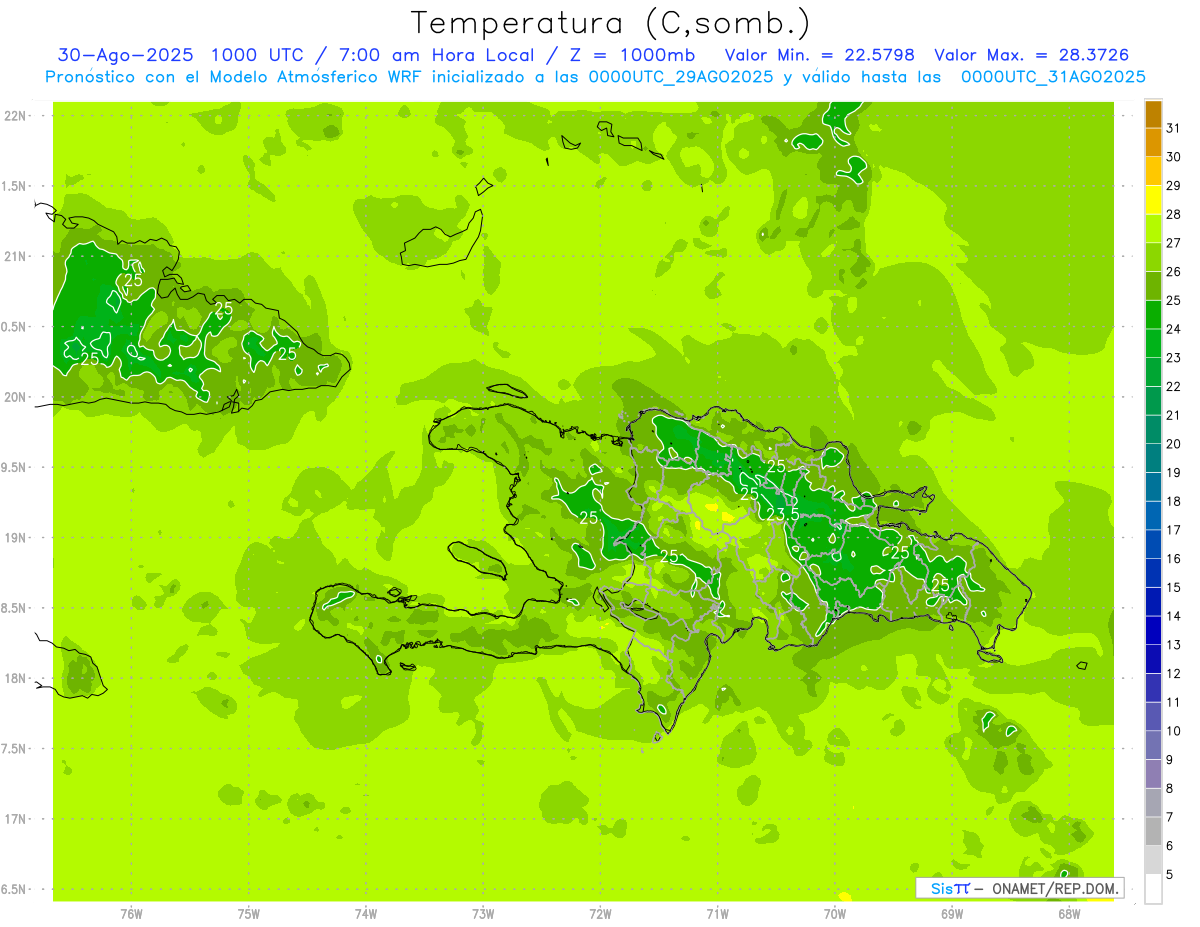Click the '15' value in the color legend
The image size is (1200, 927).
pos(1174,587)
